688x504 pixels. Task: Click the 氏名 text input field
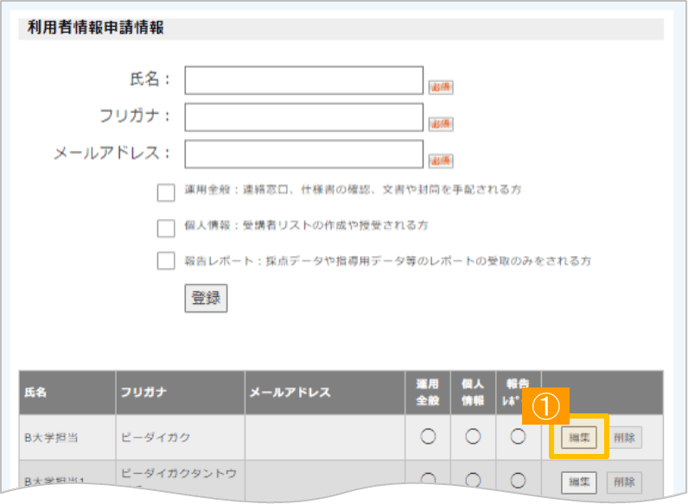point(303,81)
